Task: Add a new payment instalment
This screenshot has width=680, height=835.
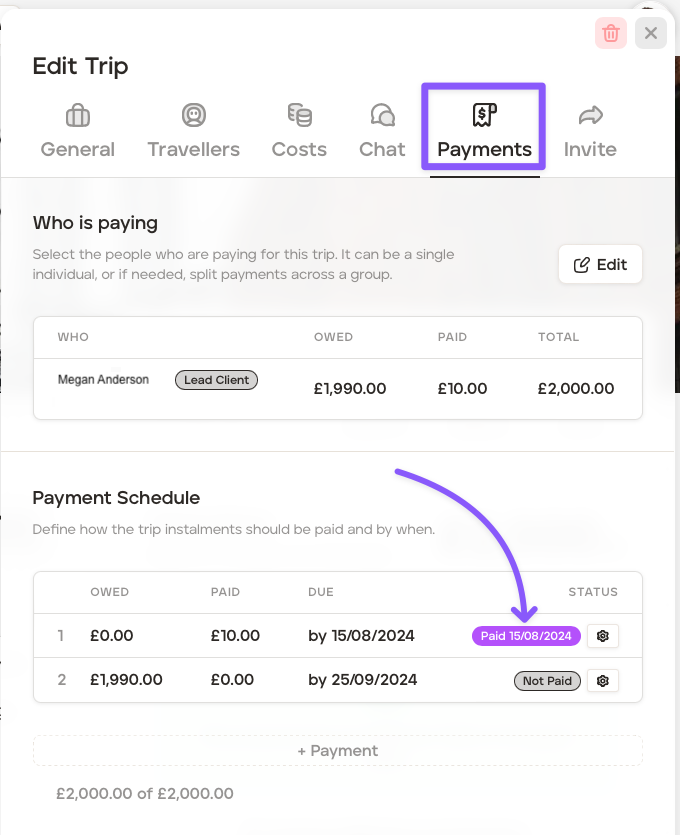Action: coord(337,751)
